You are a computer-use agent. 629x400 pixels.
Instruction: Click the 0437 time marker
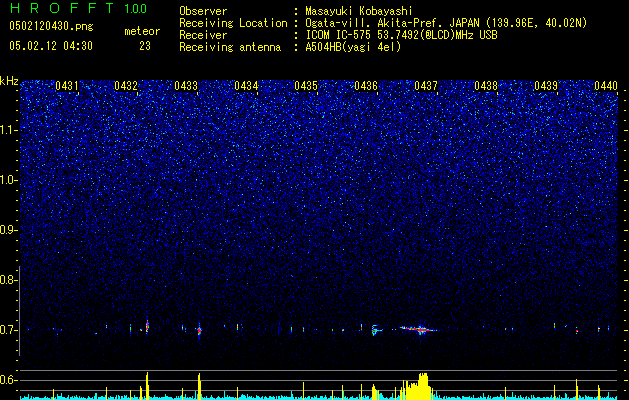[x=426, y=85]
